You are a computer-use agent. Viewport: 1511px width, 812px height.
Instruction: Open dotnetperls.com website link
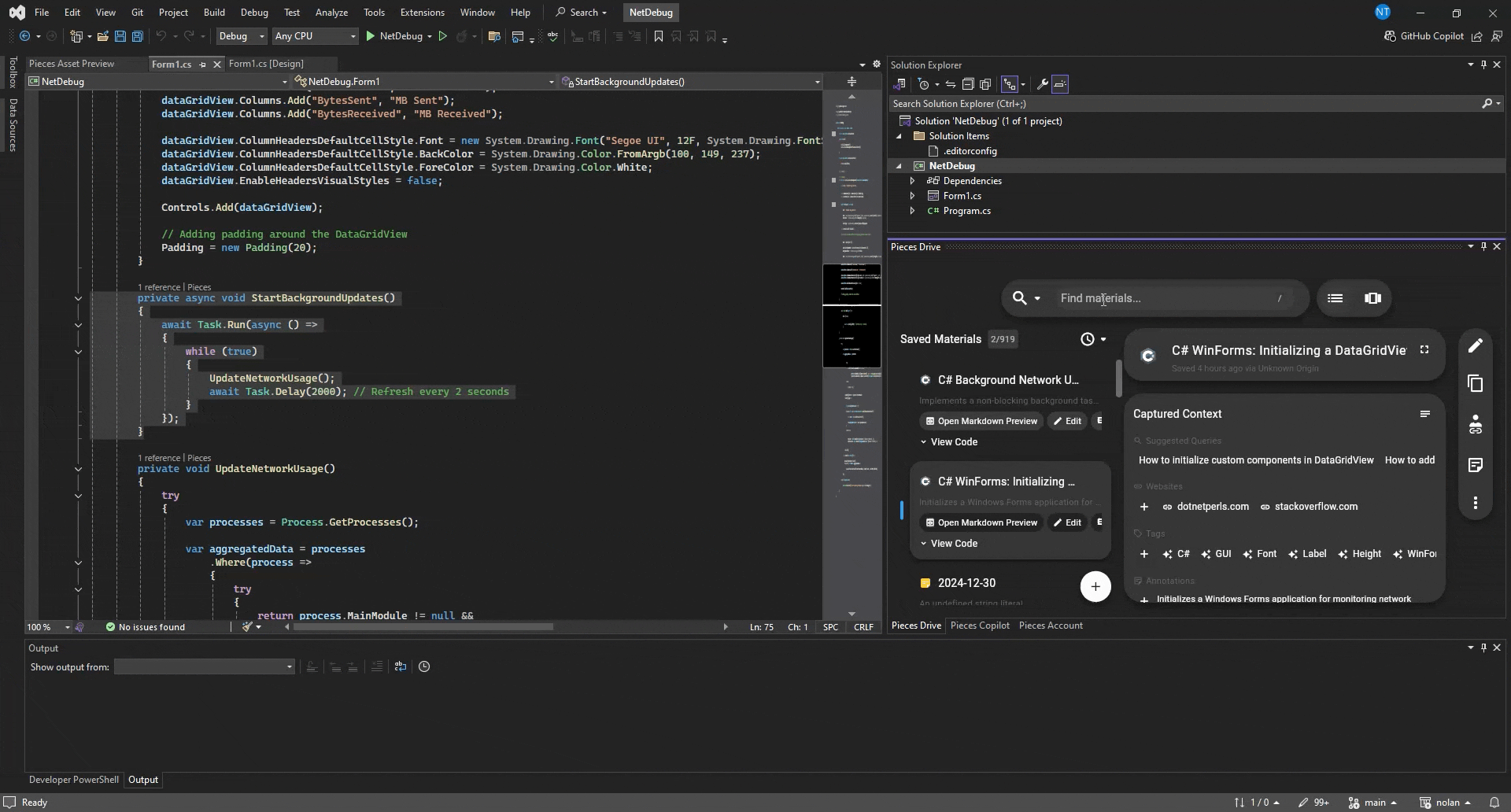[x=1206, y=507]
